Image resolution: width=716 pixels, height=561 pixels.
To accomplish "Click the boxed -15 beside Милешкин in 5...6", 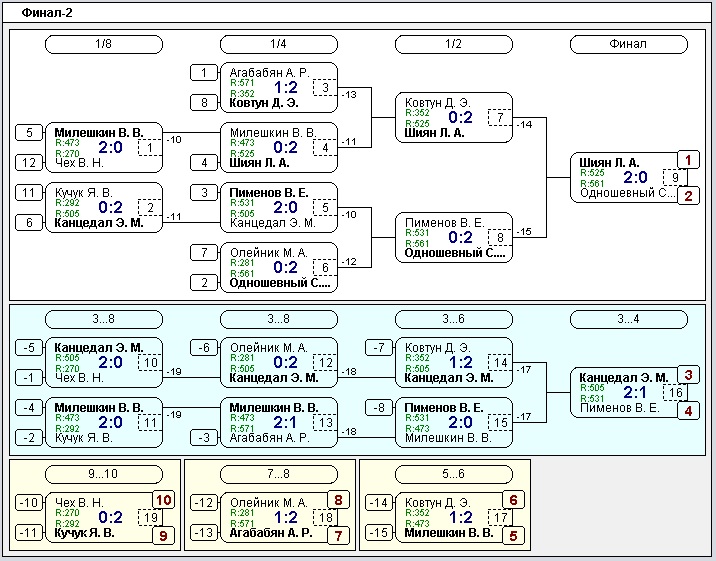I will (379, 532).
